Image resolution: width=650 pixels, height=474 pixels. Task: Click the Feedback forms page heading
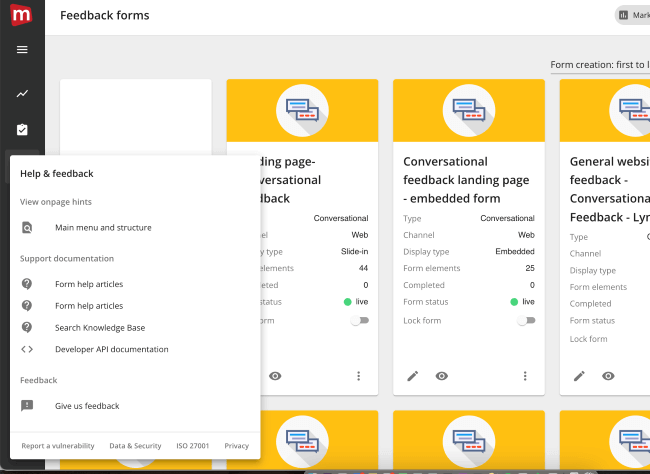click(104, 15)
